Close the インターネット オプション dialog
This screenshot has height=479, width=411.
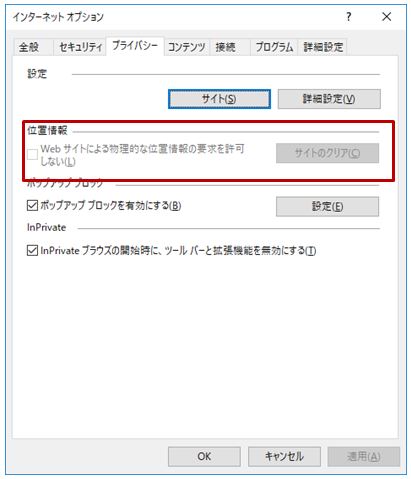pyautogui.click(x=387, y=17)
